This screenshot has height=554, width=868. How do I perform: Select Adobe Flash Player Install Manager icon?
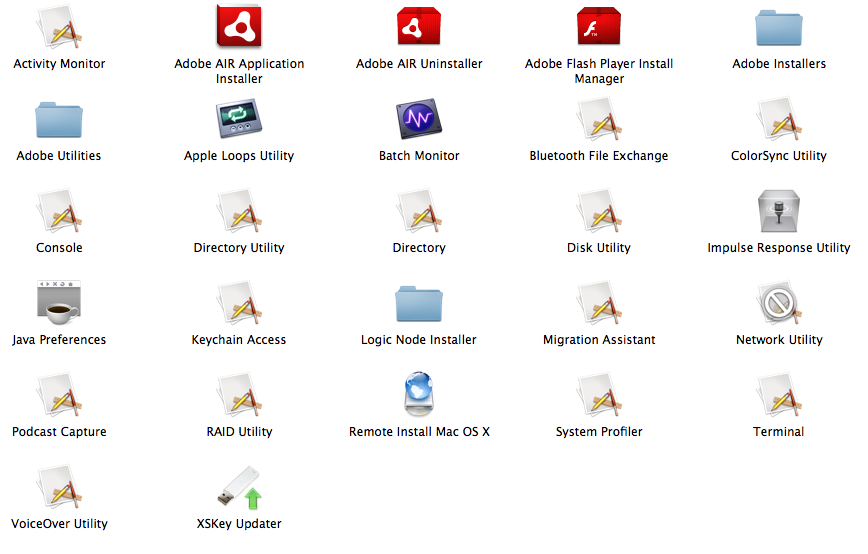tap(599, 26)
